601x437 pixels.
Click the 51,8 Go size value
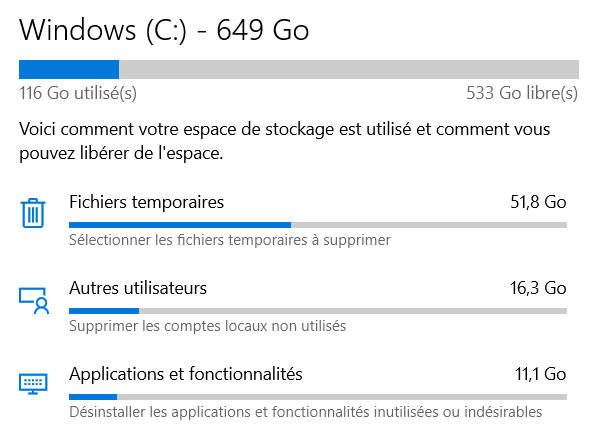pos(538,202)
